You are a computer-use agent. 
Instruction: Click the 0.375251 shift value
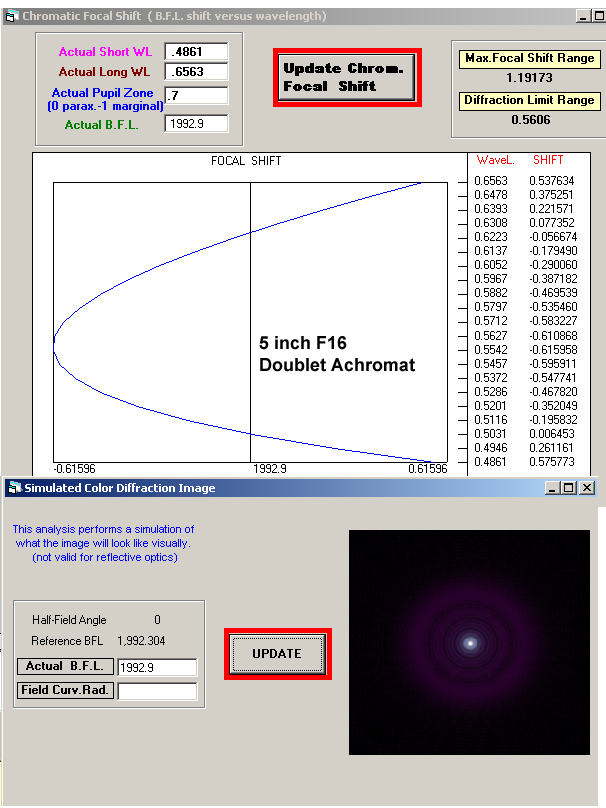click(x=551, y=195)
